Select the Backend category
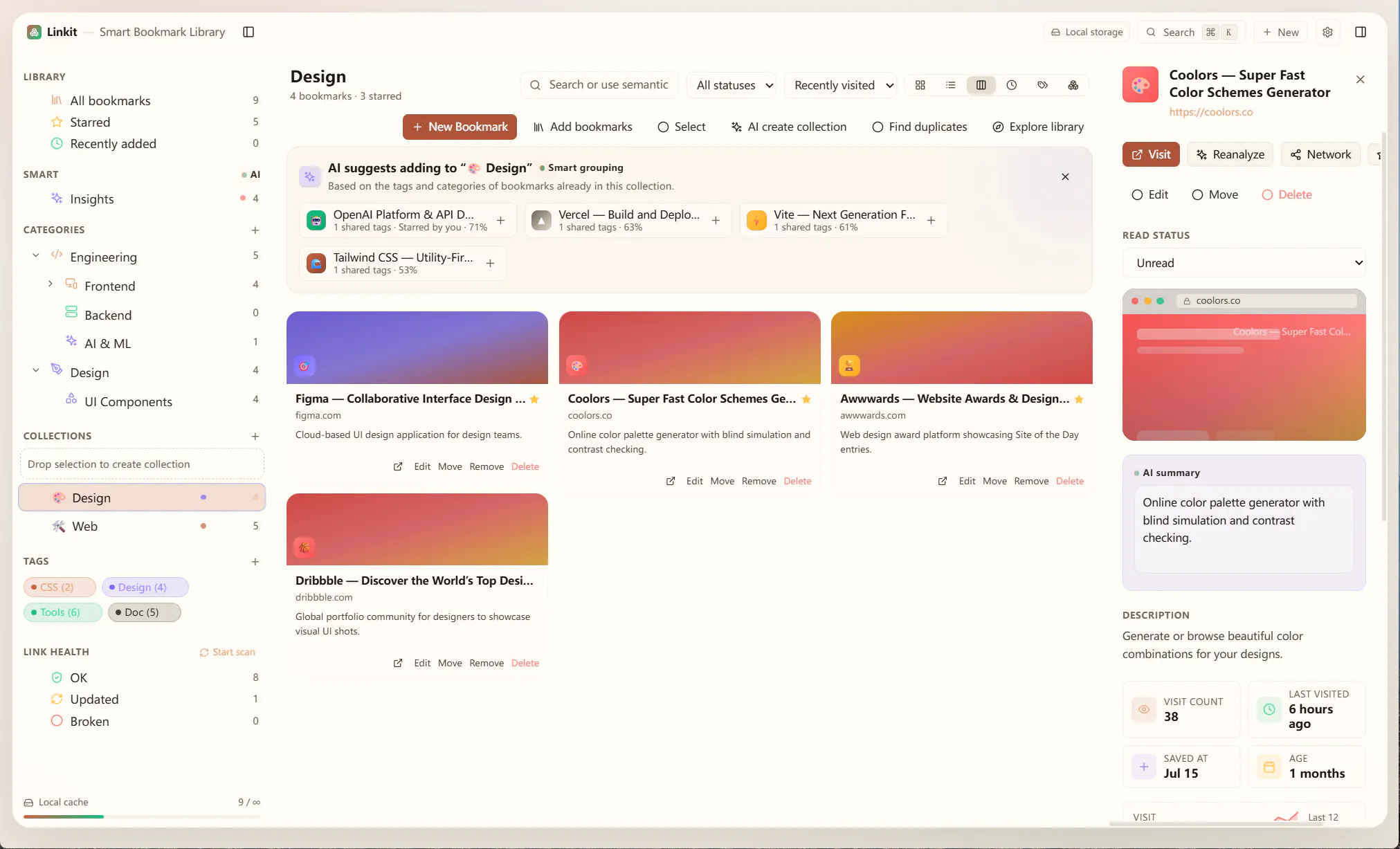Screen dimensions: 1400x849 pos(142,315)
